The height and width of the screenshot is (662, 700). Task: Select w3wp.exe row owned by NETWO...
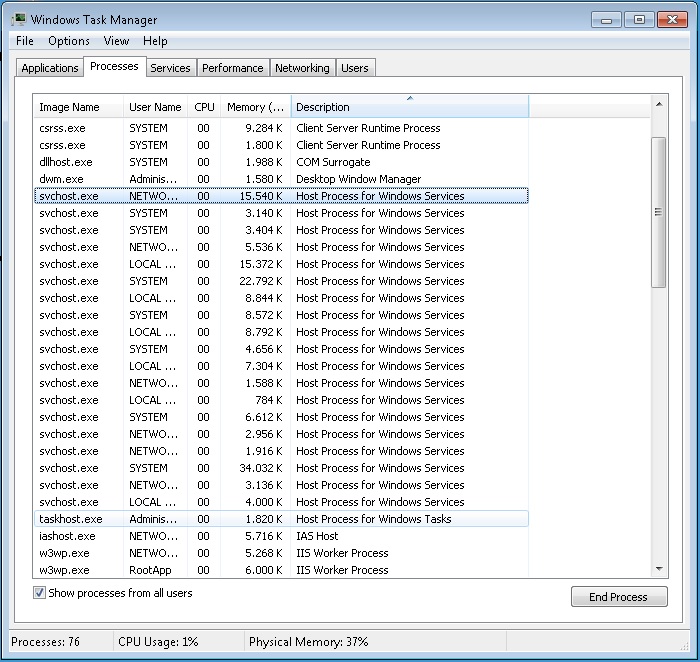[x=281, y=553]
